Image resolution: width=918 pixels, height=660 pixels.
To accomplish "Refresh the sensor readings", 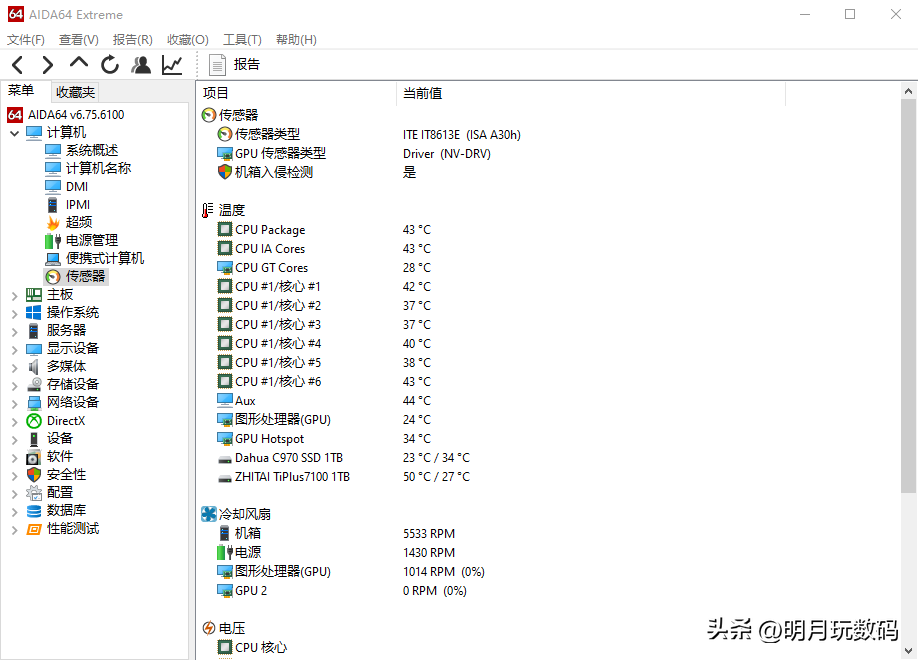I will (109, 64).
